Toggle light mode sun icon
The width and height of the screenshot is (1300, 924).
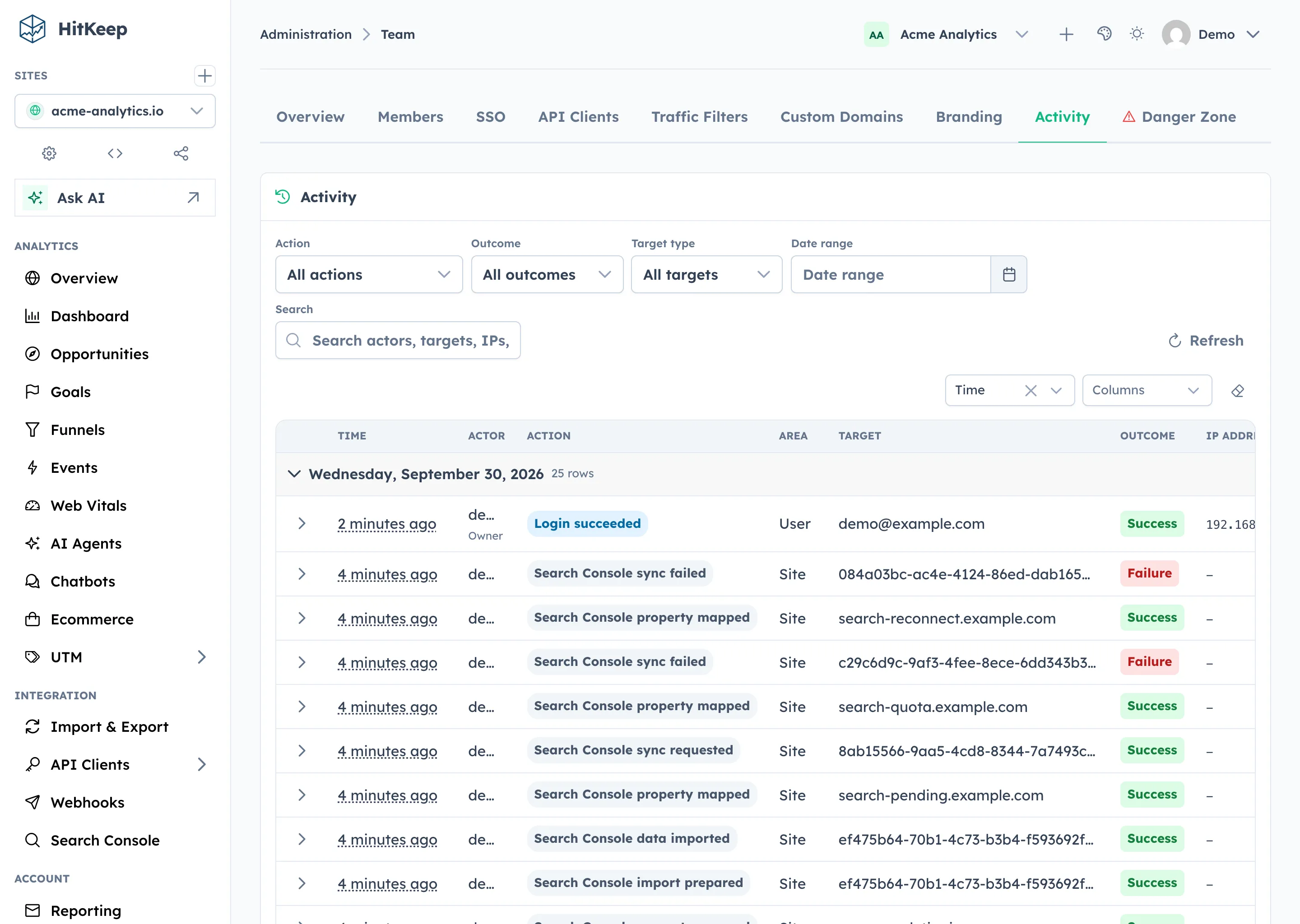coord(1137,34)
